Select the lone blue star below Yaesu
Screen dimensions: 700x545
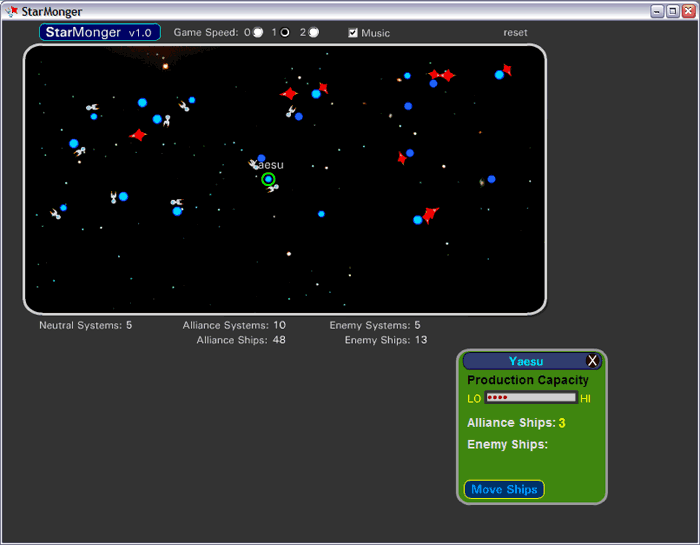[321, 214]
